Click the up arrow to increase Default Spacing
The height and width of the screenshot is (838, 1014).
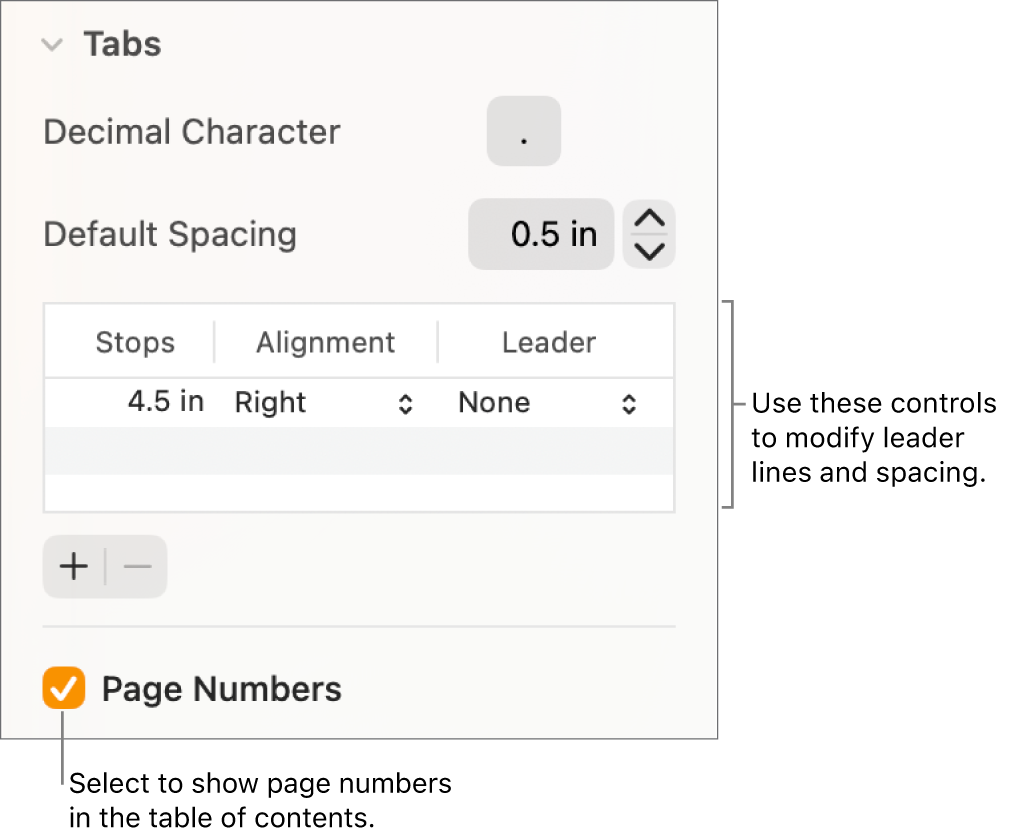click(x=648, y=218)
